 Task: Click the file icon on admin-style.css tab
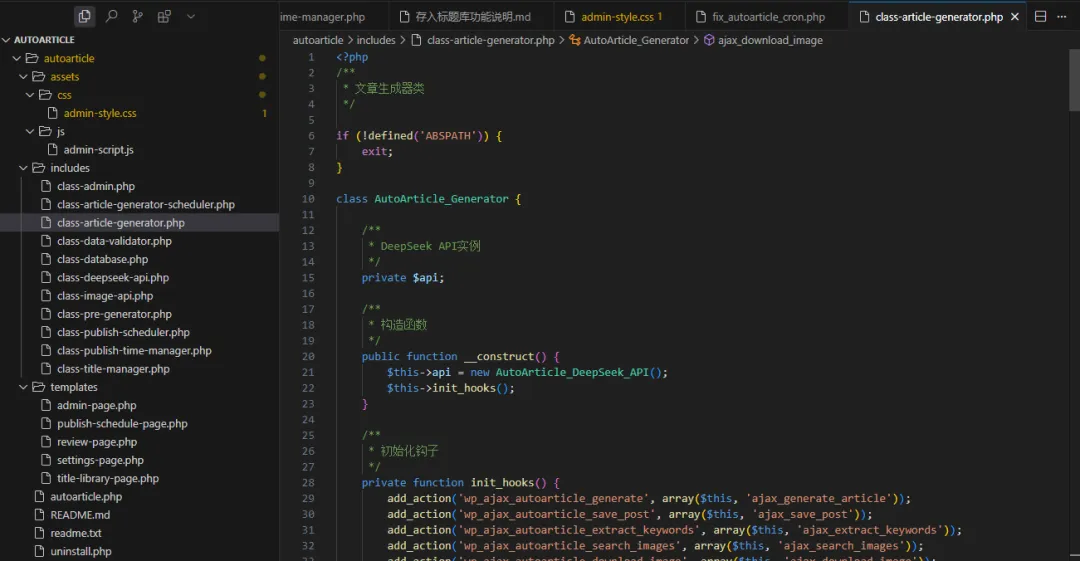pos(570,17)
